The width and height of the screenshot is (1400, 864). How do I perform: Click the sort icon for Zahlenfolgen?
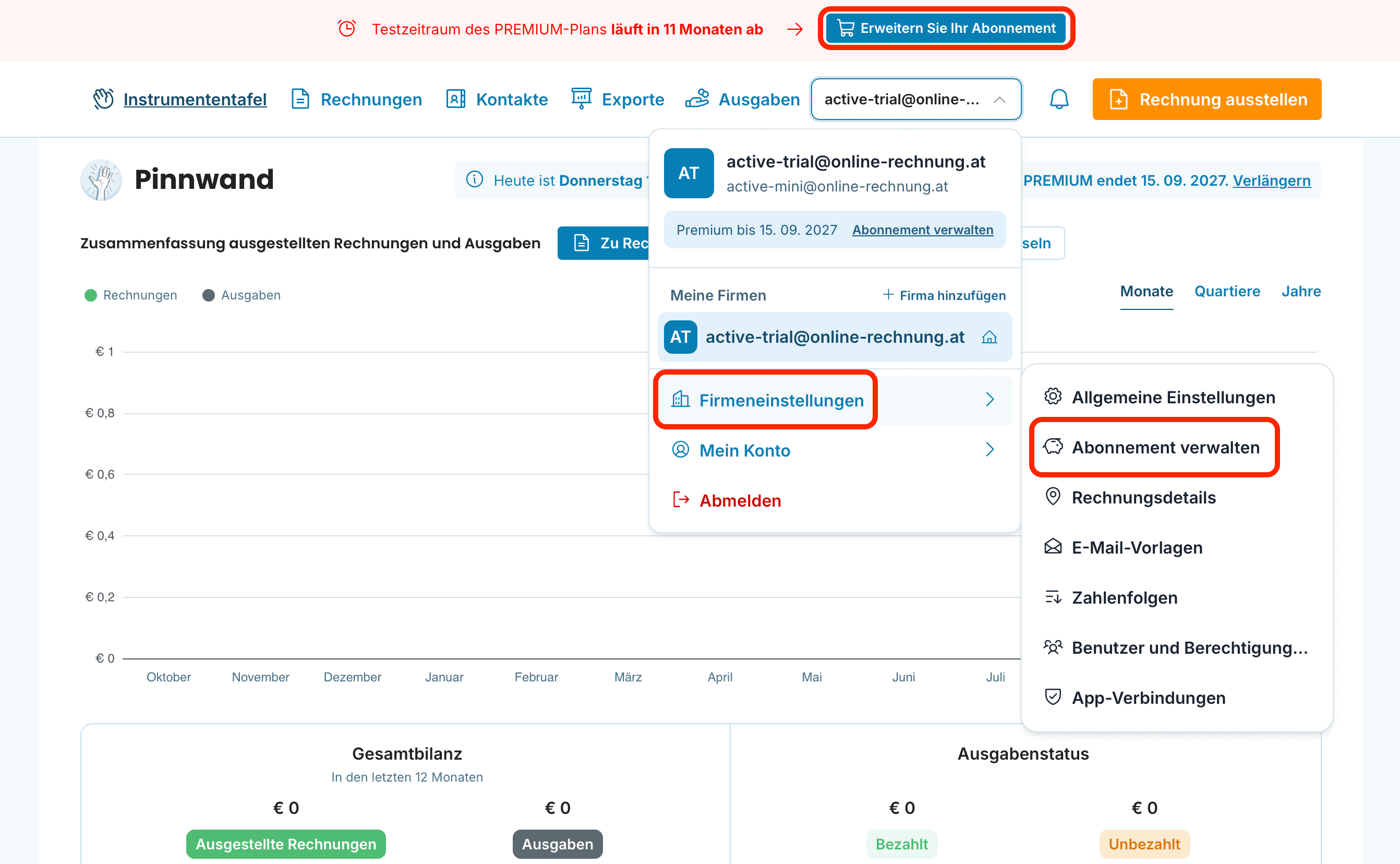(x=1053, y=597)
